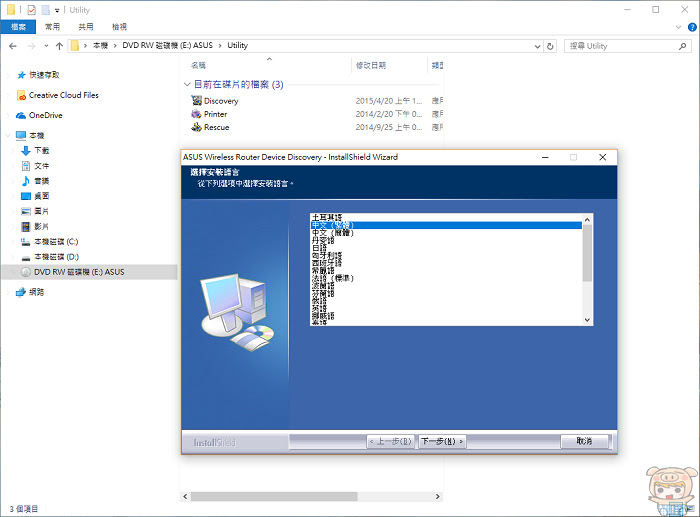Switch to the 共用 ribbon tab
Screen dimensions: 700x517
pos(86,27)
